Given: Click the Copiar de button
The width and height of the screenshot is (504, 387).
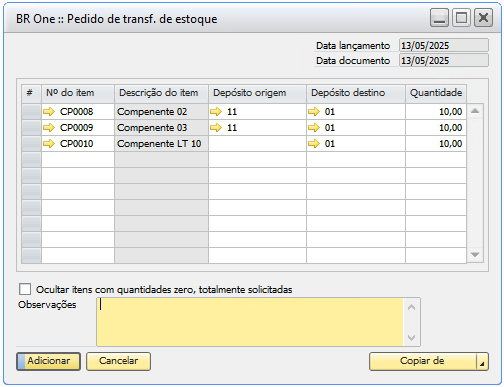Looking at the screenshot, I should pos(423,361).
